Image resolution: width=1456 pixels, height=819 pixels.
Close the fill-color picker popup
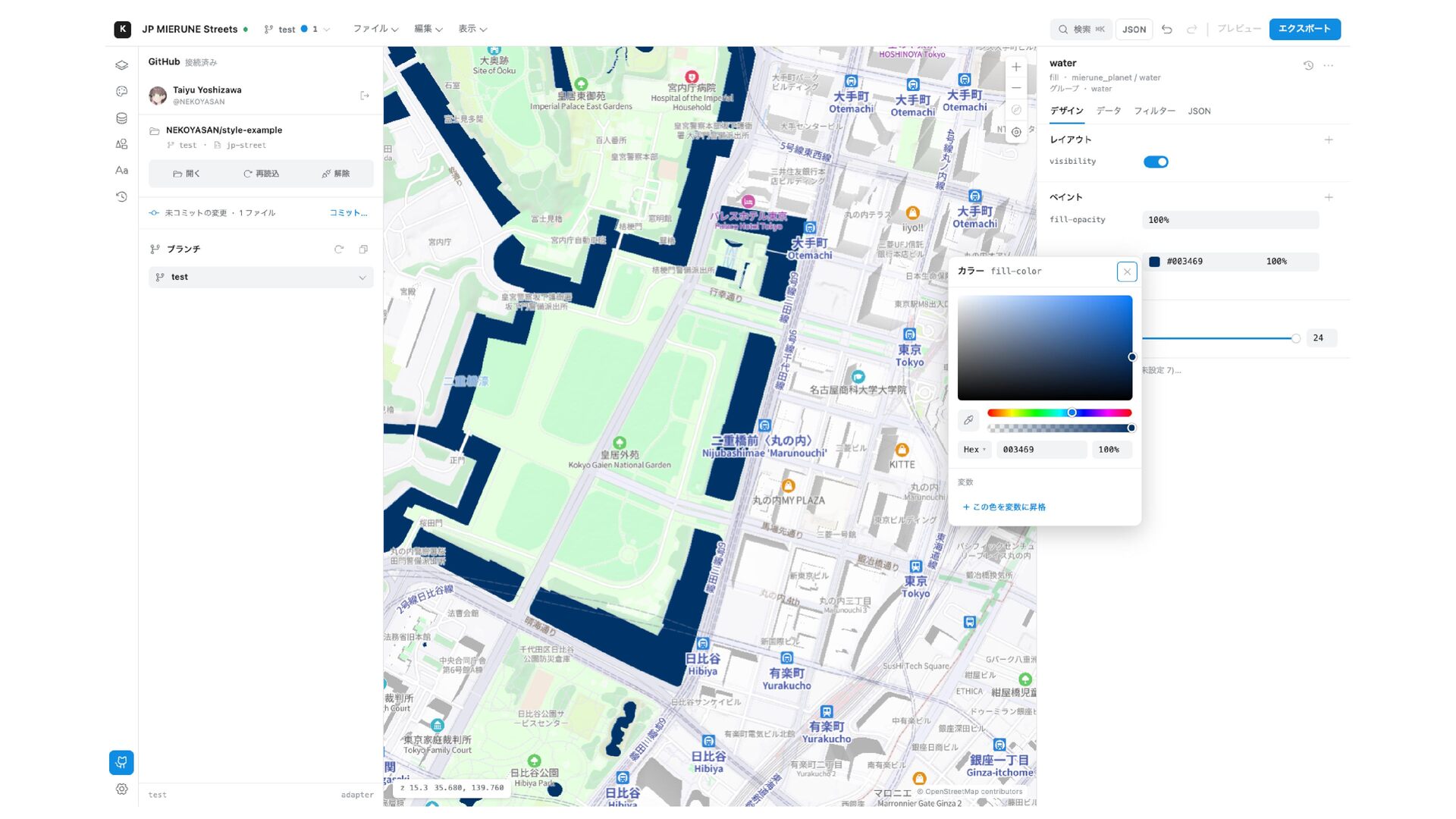tap(1127, 271)
